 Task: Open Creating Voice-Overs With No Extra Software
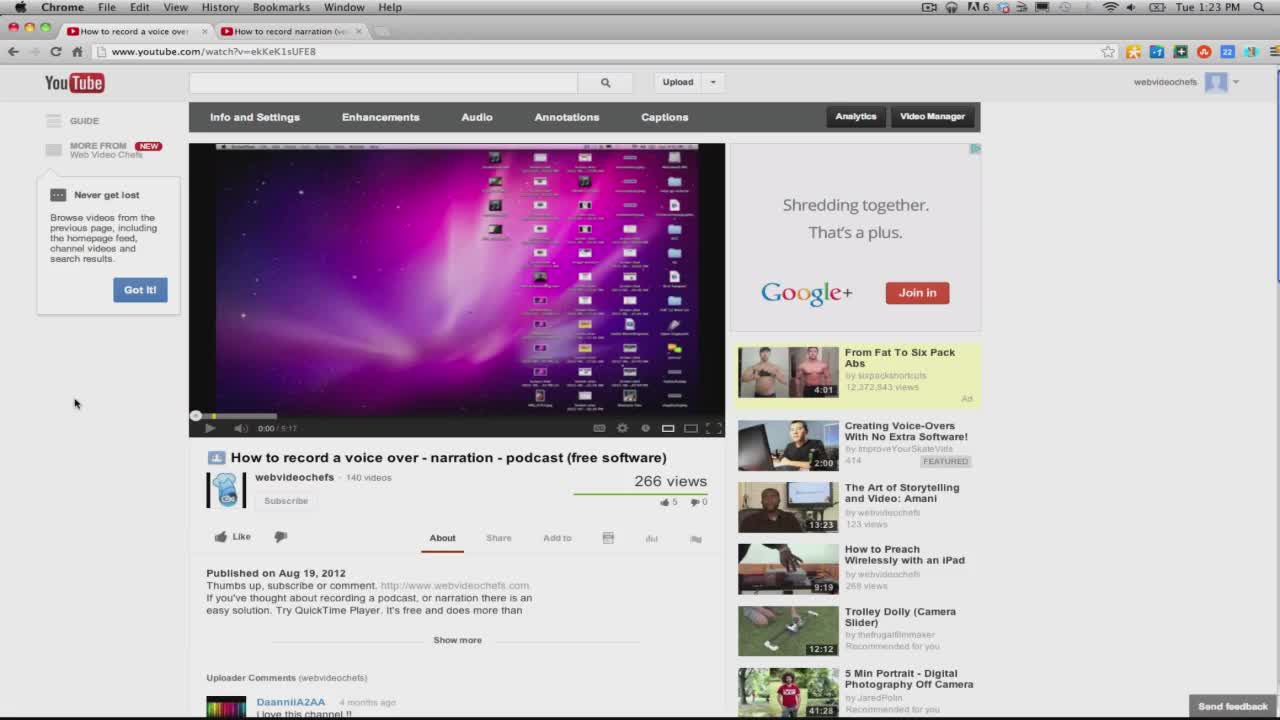[x=906, y=431]
